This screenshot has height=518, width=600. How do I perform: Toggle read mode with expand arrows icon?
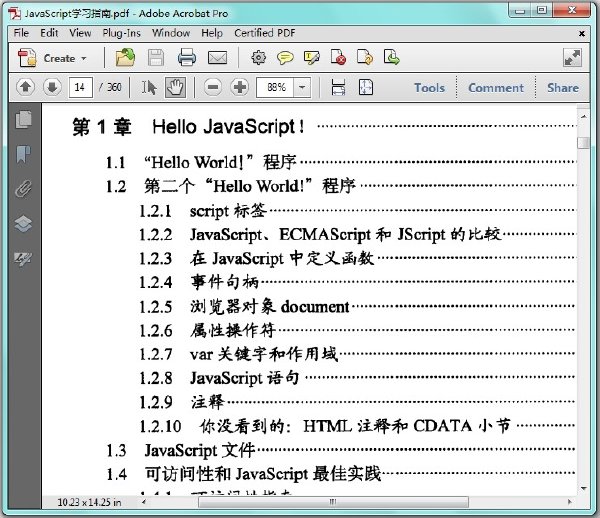click(572, 58)
